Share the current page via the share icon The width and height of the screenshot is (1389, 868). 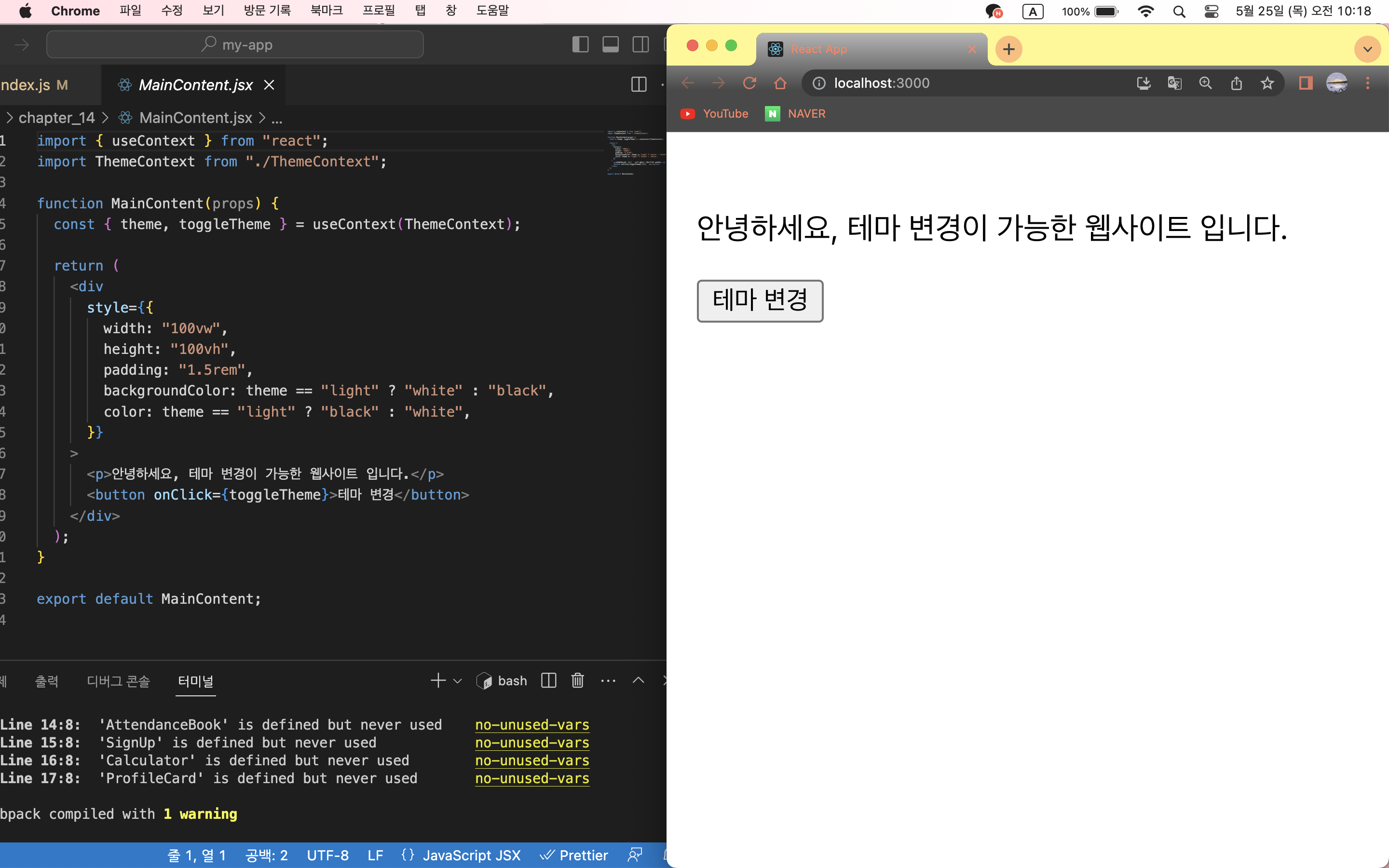click(1236, 82)
